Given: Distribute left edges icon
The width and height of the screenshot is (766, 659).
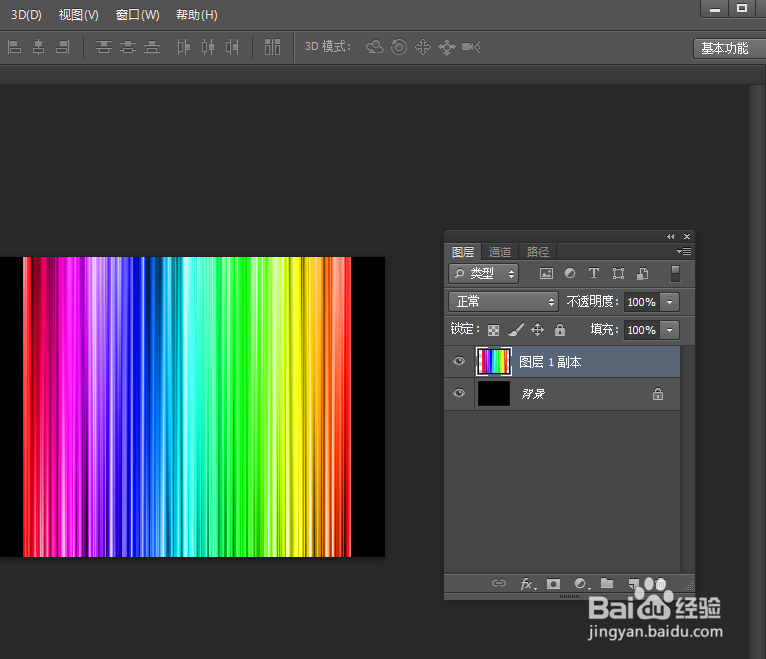Looking at the screenshot, I should (184, 47).
